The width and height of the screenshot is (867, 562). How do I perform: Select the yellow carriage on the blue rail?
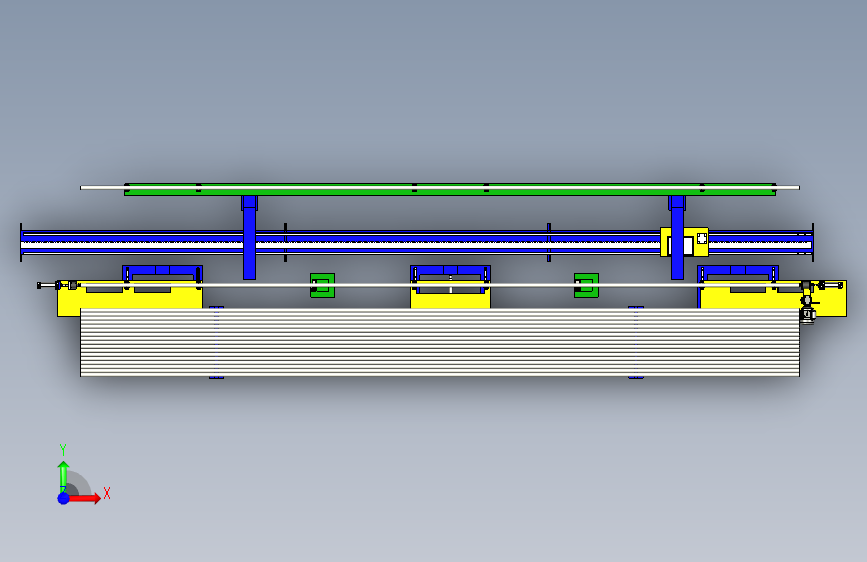click(x=685, y=242)
